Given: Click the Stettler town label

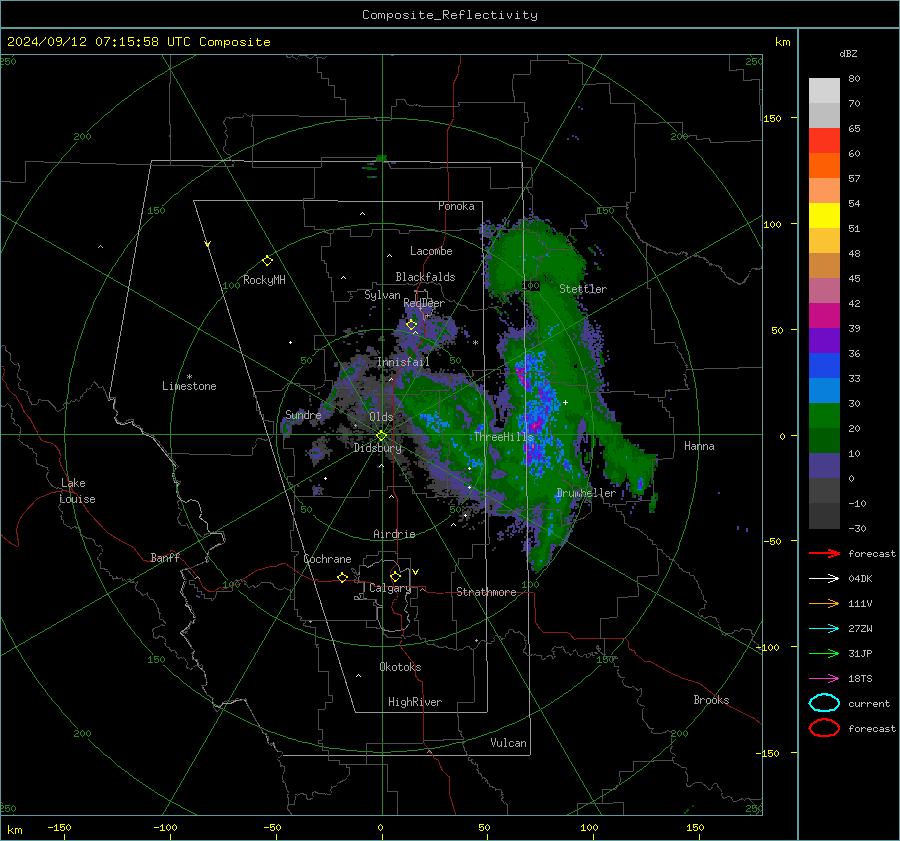Looking at the screenshot, I should 583,289.
